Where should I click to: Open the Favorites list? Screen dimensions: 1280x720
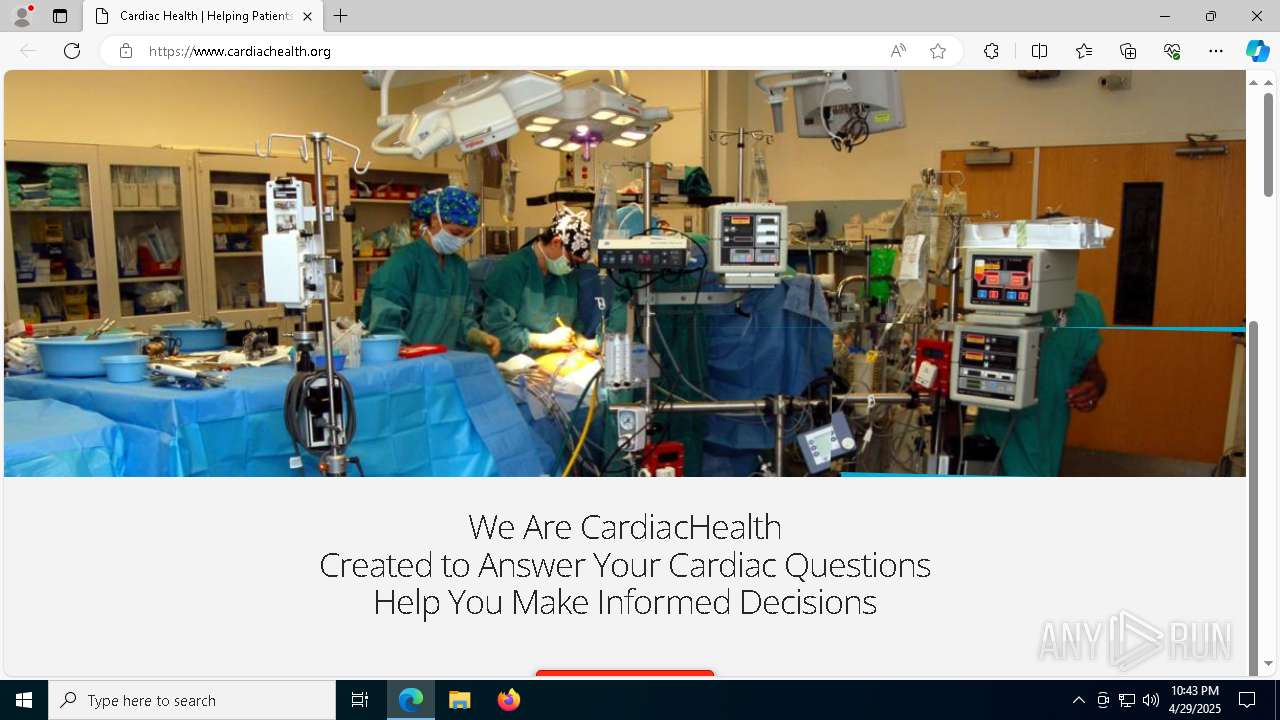click(x=1084, y=51)
